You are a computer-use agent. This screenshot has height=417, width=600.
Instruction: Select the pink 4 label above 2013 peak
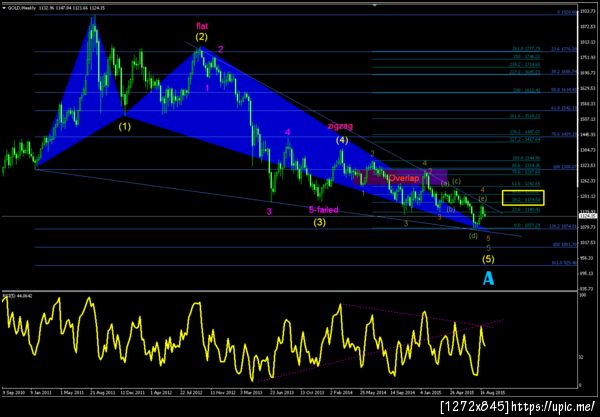(287, 132)
